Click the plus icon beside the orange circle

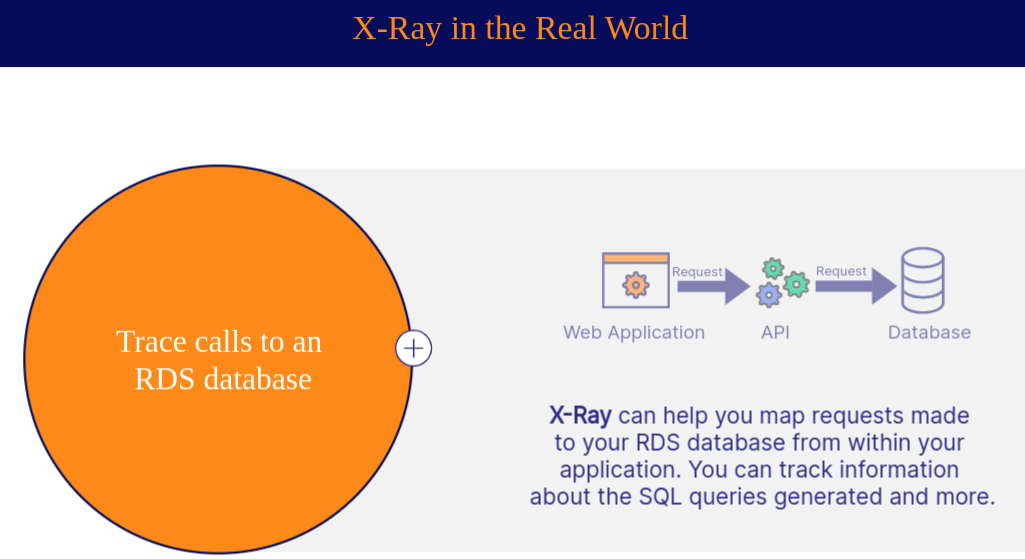[414, 348]
